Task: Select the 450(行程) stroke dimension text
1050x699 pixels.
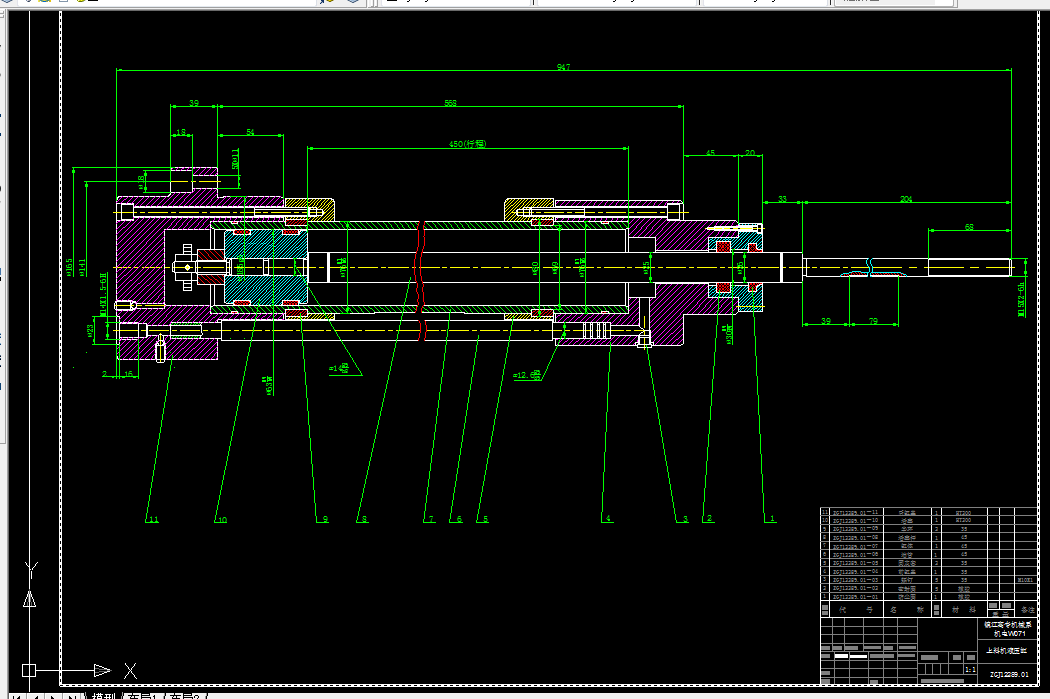Action: pyautogui.click(x=467, y=144)
